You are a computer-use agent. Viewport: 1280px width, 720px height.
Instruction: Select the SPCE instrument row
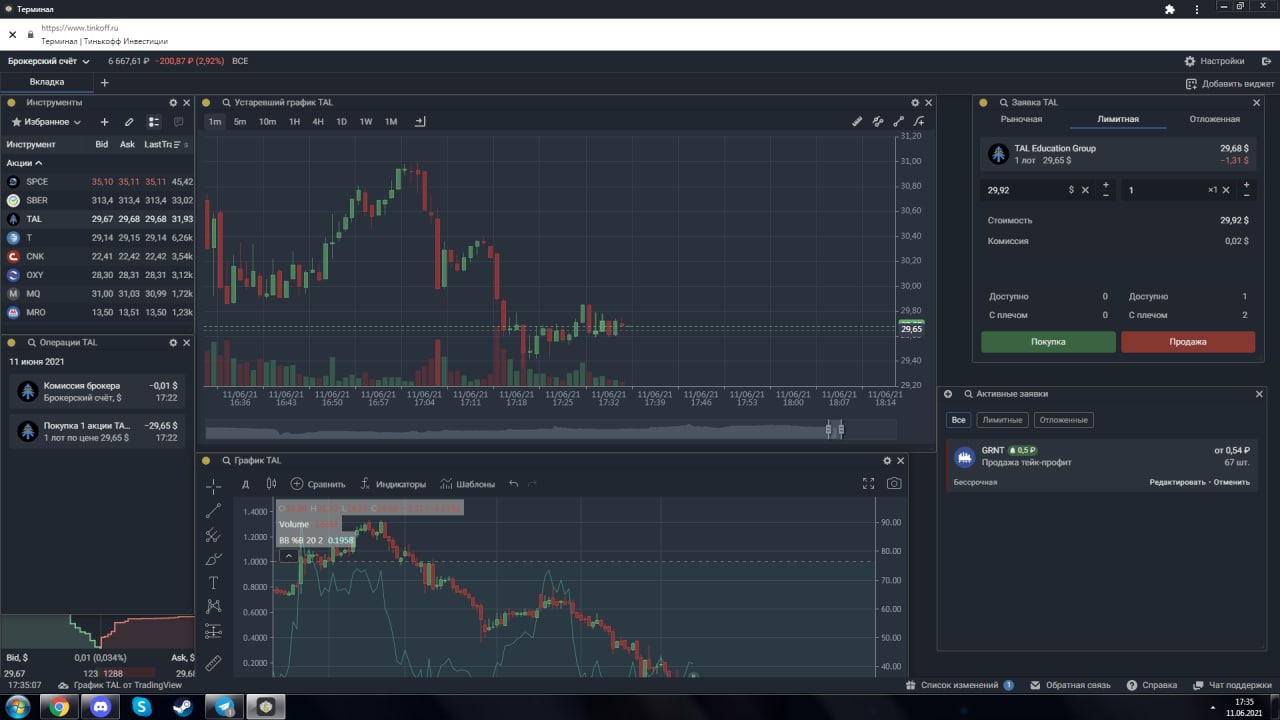point(97,182)
